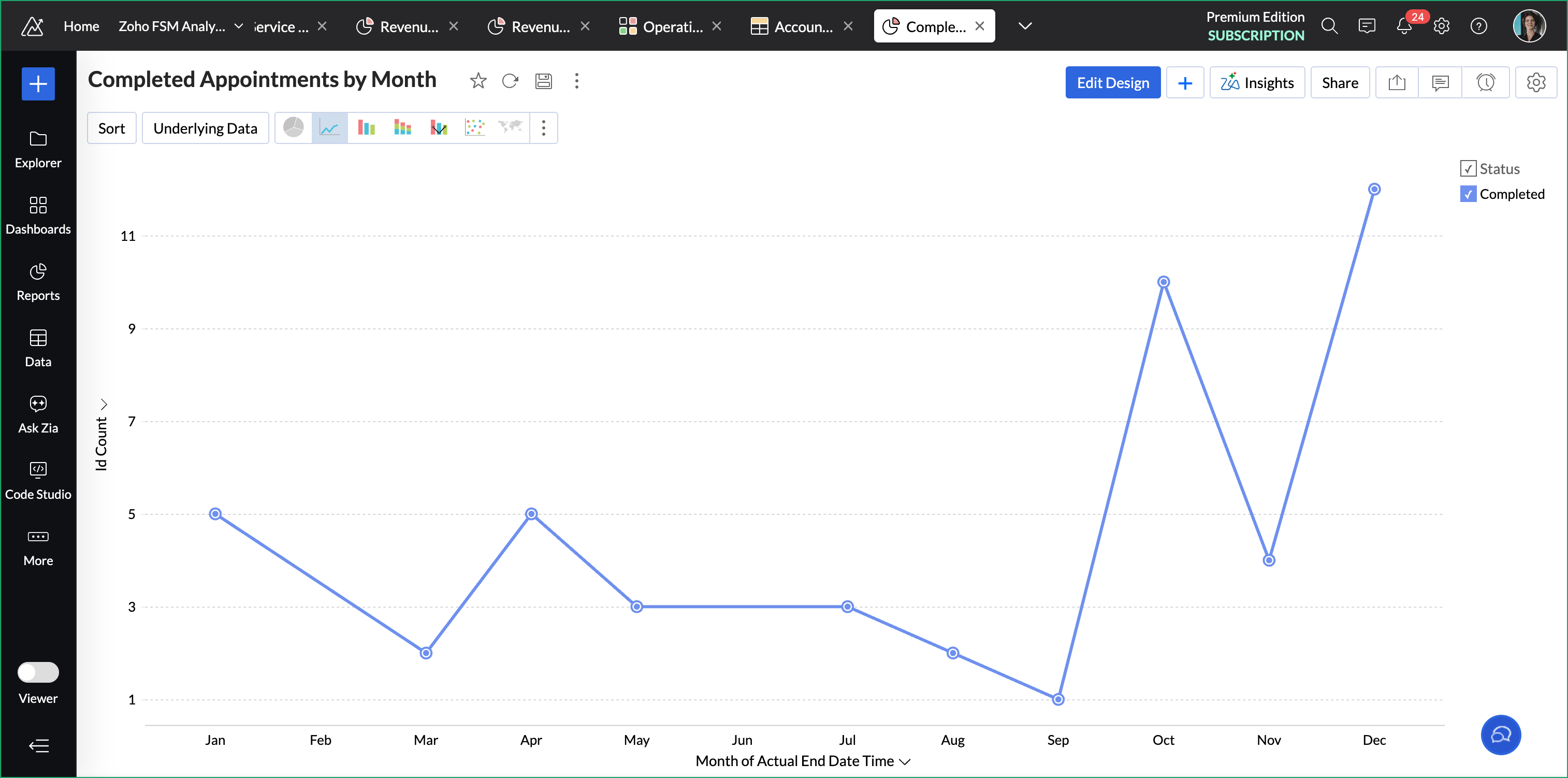The height and width of the screenshot is (778, 1568).
Task: Click the export icon next to Share
Action: coord(1397,83)
